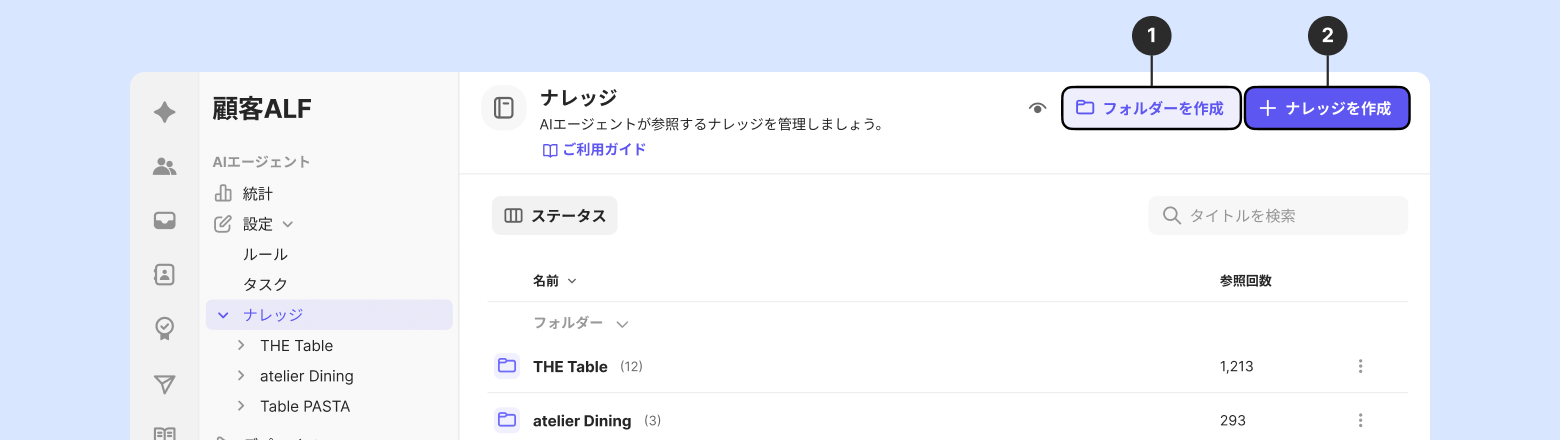Click the sparkle AI icon in left rail
This screenshot has width=1560, height=440.
click(x=165, y=113)
